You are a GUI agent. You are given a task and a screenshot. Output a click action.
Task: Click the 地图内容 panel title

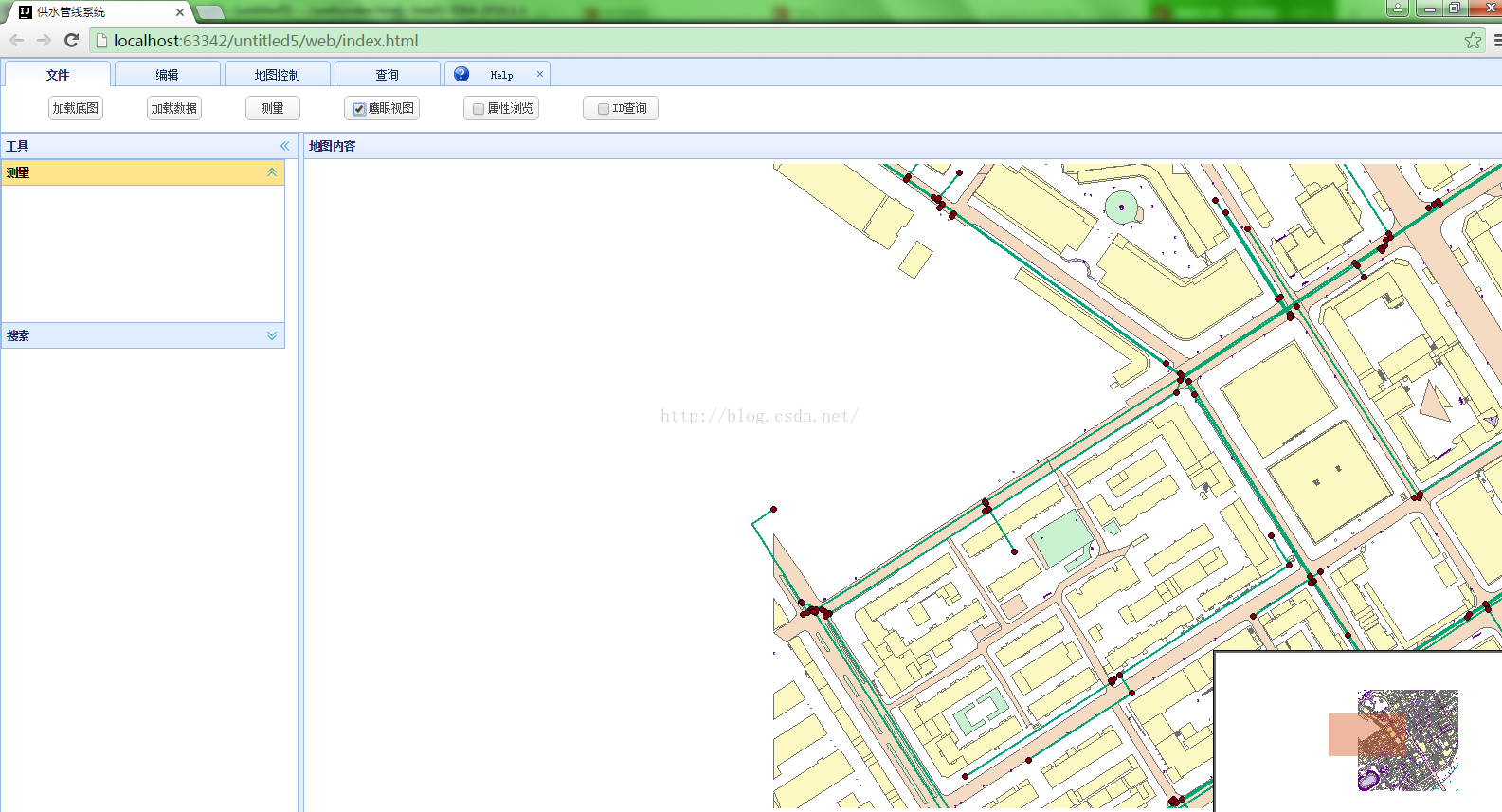[x=333, y=146]
